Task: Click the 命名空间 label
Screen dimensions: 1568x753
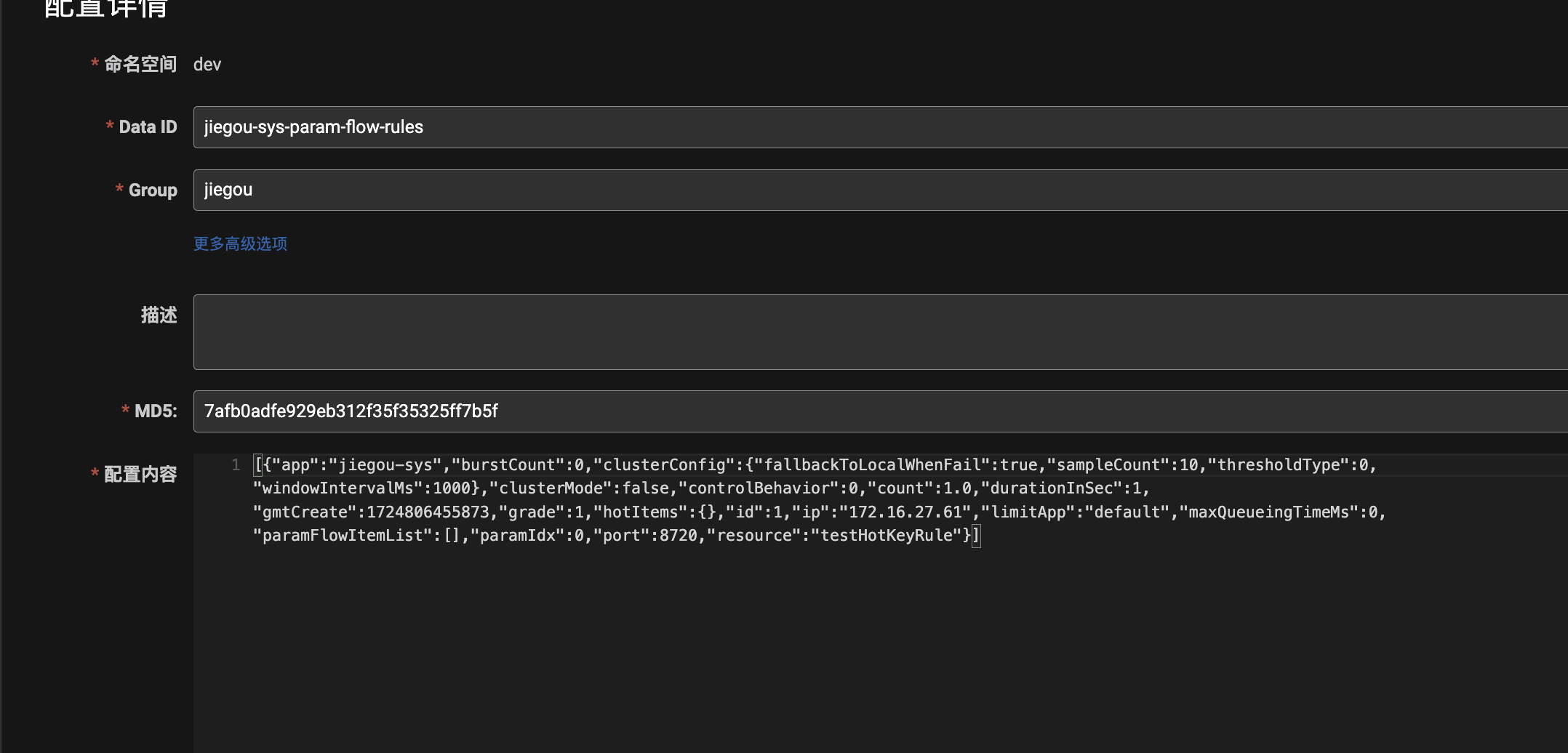Action: pos(140,65)
